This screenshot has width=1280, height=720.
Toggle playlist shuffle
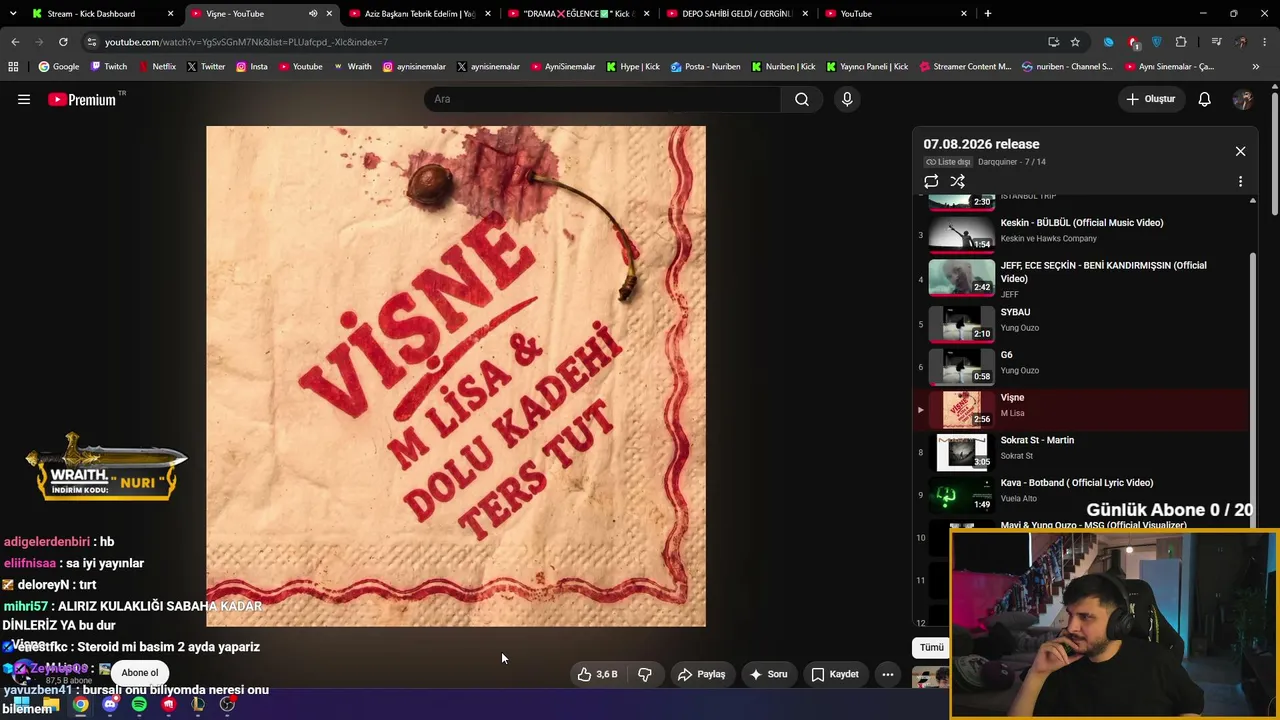(957, 181)
